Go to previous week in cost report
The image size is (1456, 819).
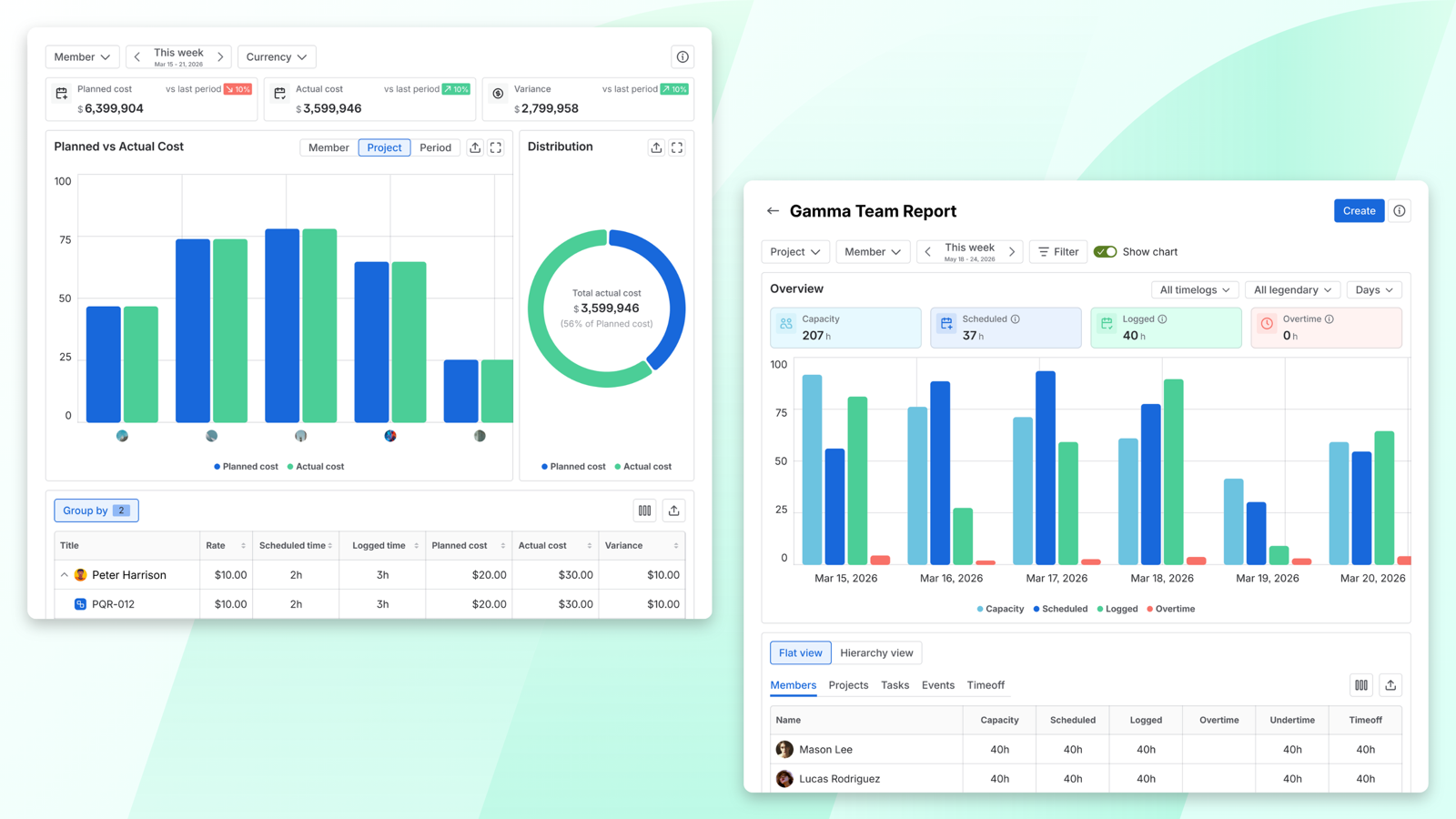tap(137, 56)
